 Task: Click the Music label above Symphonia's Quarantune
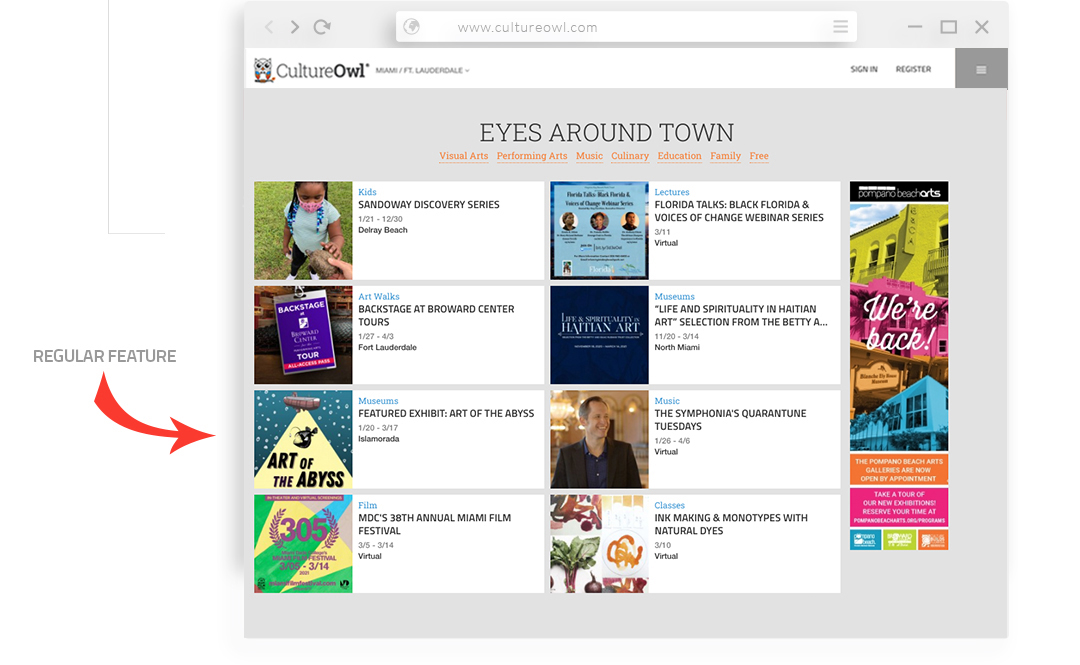pos(667,400)
